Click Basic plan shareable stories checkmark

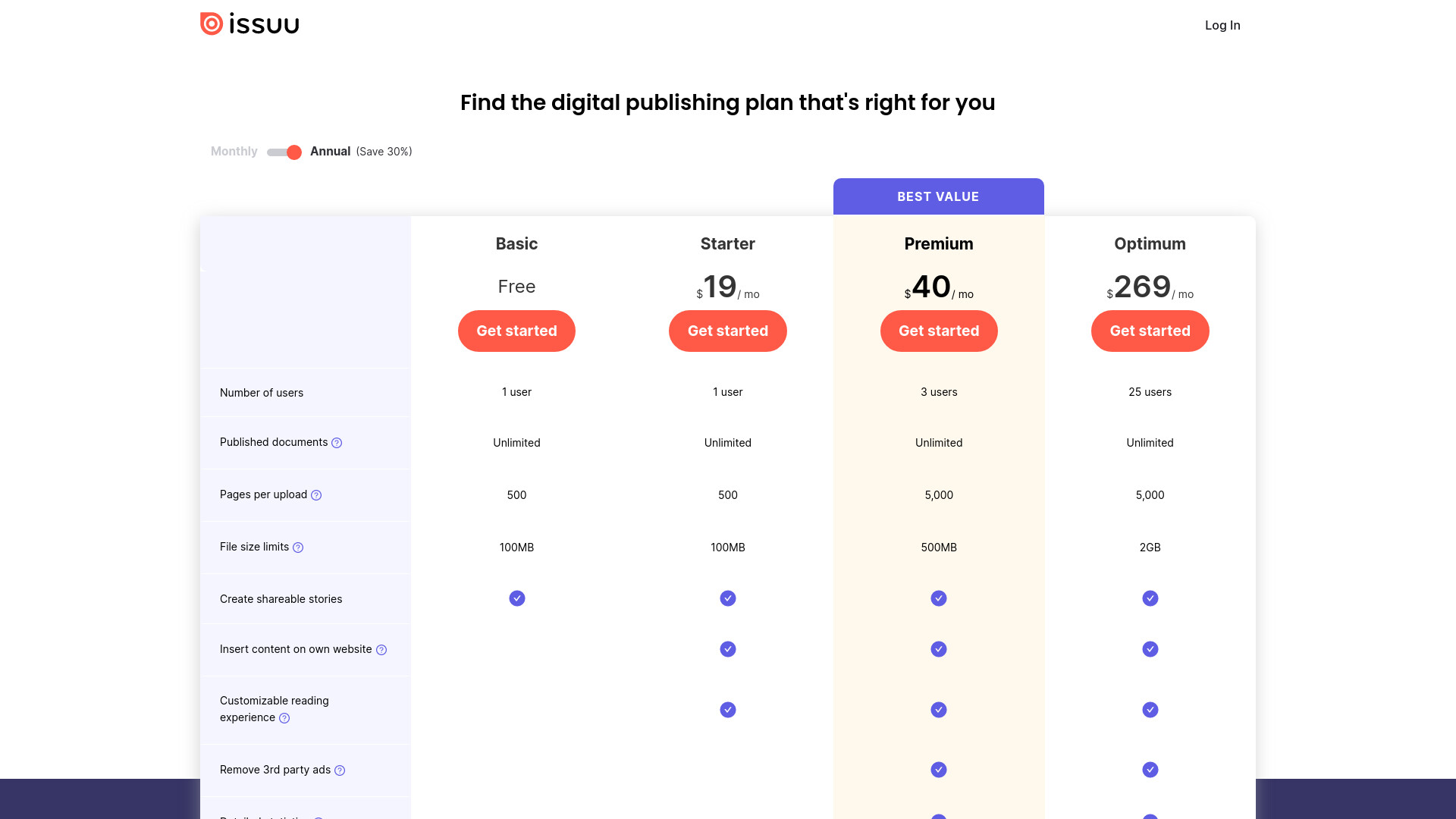click(517, 598)
